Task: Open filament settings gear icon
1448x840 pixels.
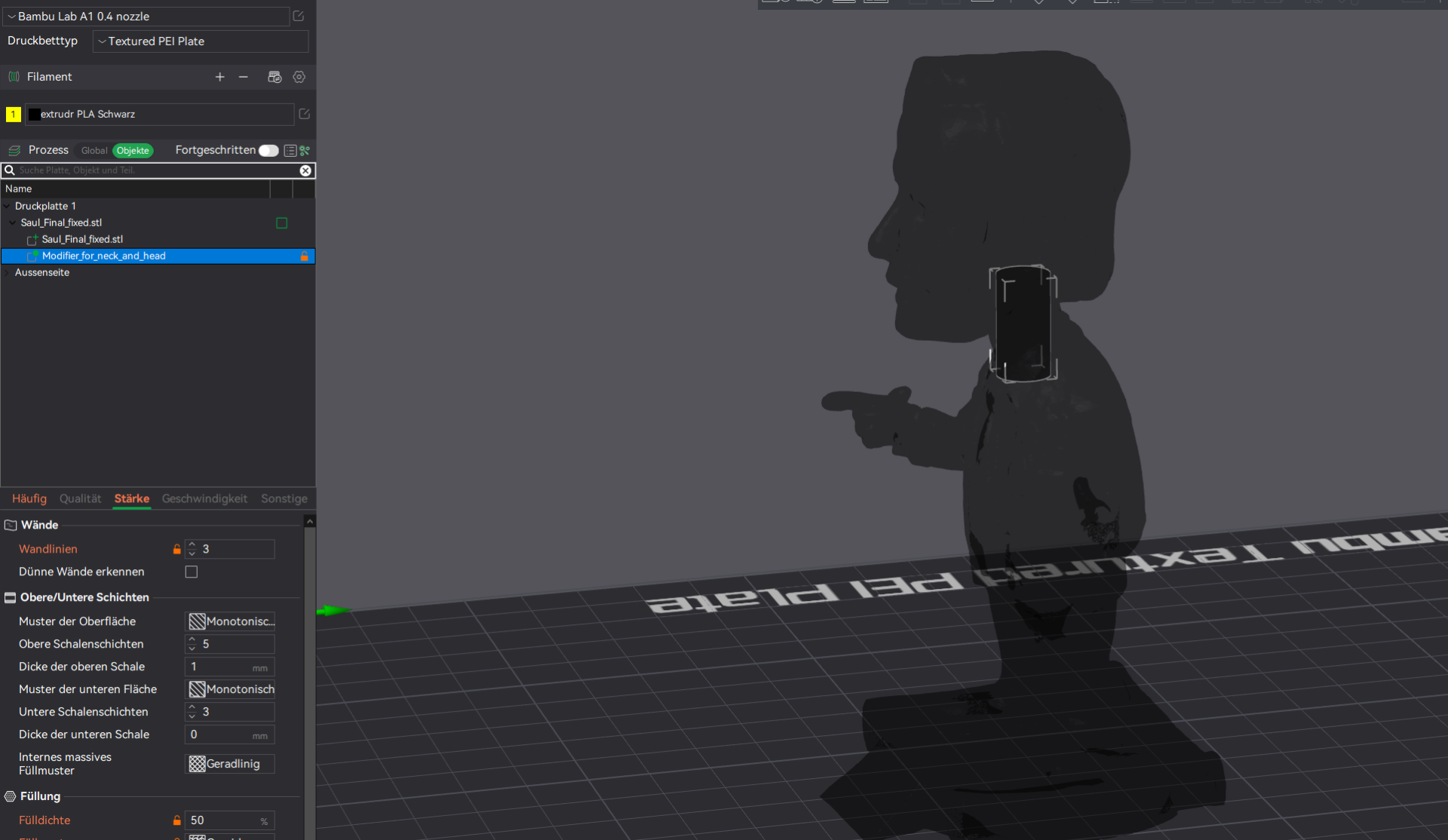Action: click(x=299, y=77)
